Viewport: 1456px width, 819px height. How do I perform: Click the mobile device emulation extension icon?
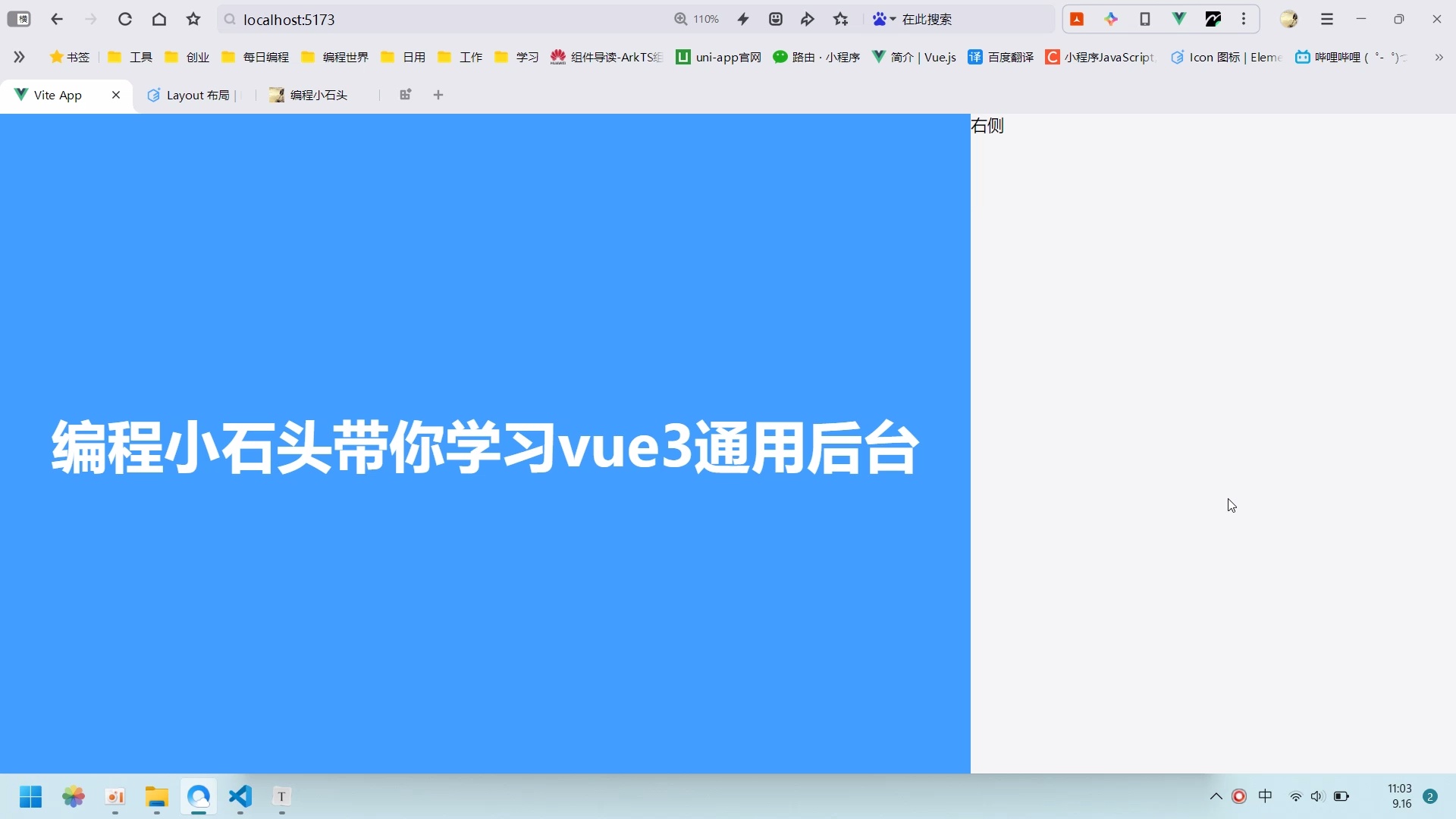[1146, 19]
